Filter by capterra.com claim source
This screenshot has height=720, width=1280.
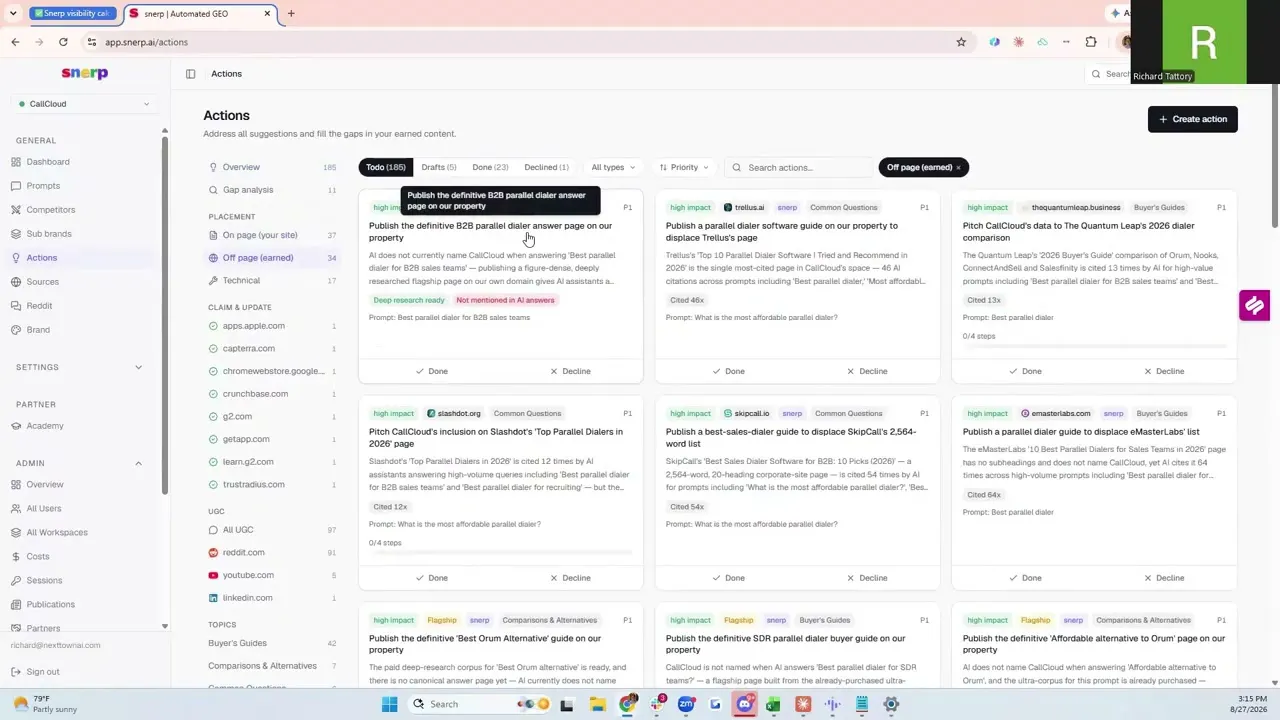point(272,349)
